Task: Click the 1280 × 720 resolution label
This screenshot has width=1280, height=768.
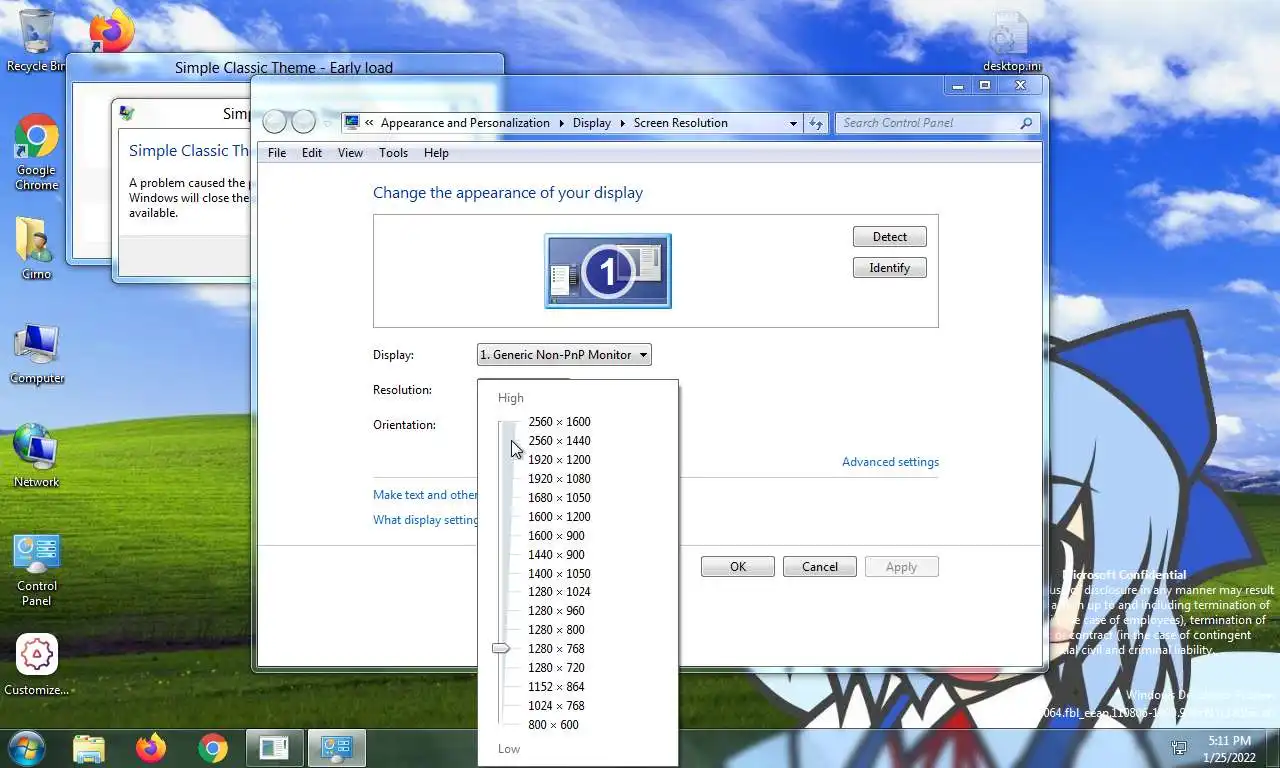Action: point(556,668)
